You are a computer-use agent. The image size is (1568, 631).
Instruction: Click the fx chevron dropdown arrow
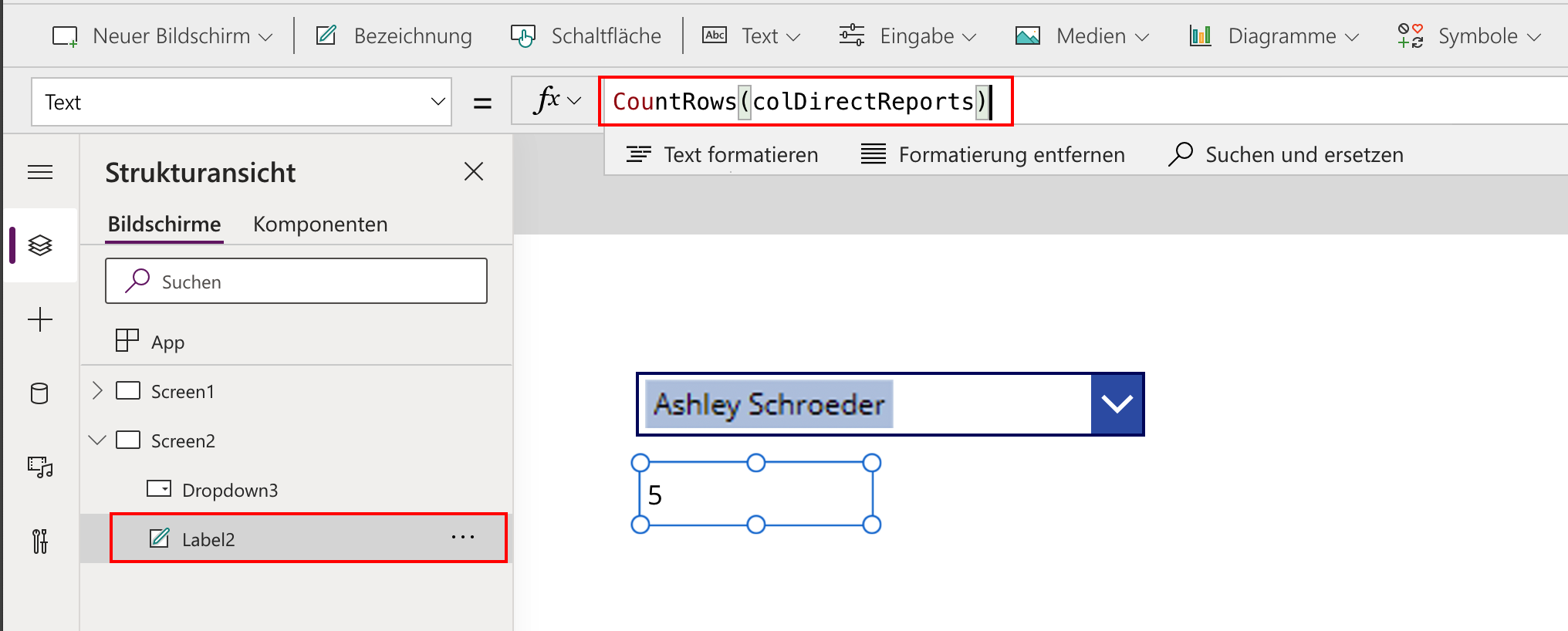coord(575,101)
